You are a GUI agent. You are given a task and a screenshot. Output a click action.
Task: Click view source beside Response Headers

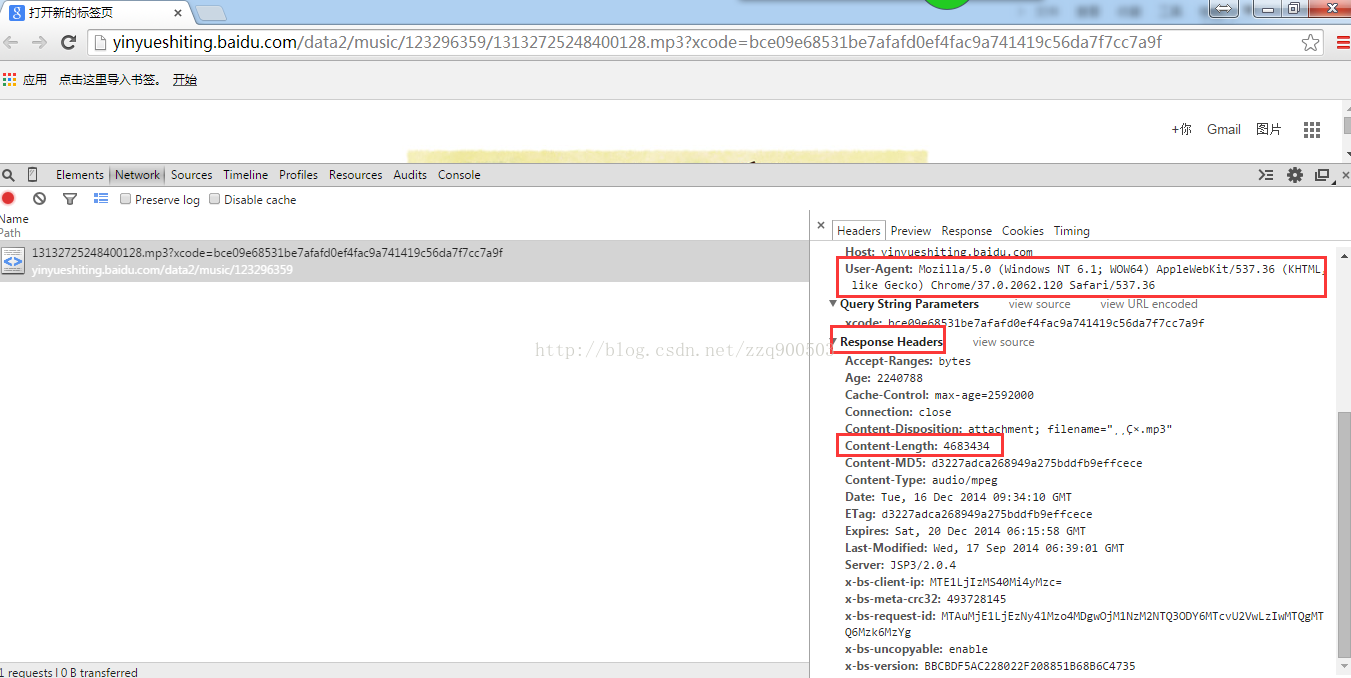click(x=1003, y=342)
